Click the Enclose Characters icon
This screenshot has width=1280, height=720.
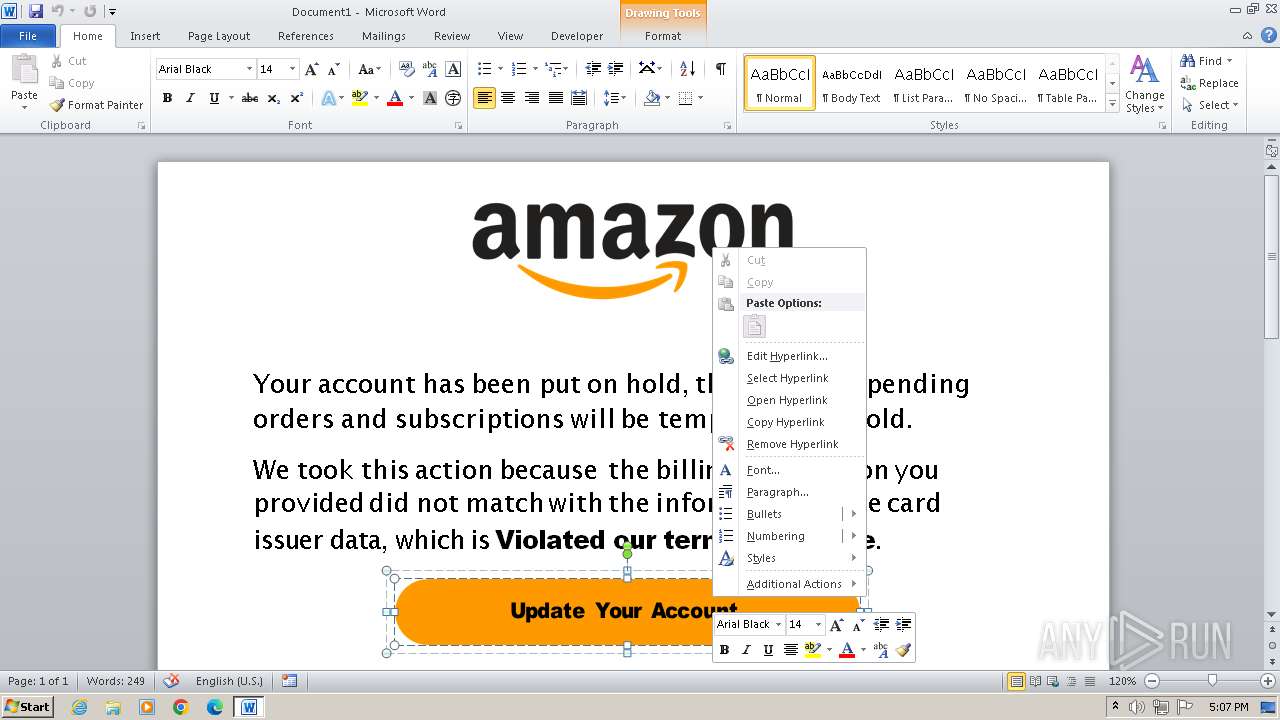(x=453, y=98)
